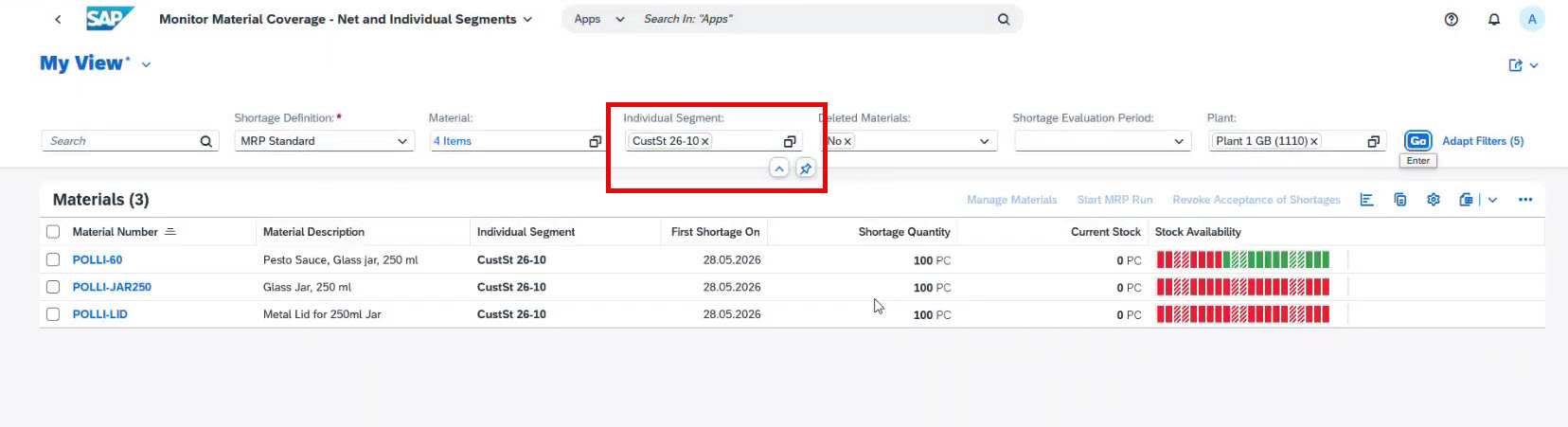Select the POLLI-60 row checkbox

click(53, 259)
